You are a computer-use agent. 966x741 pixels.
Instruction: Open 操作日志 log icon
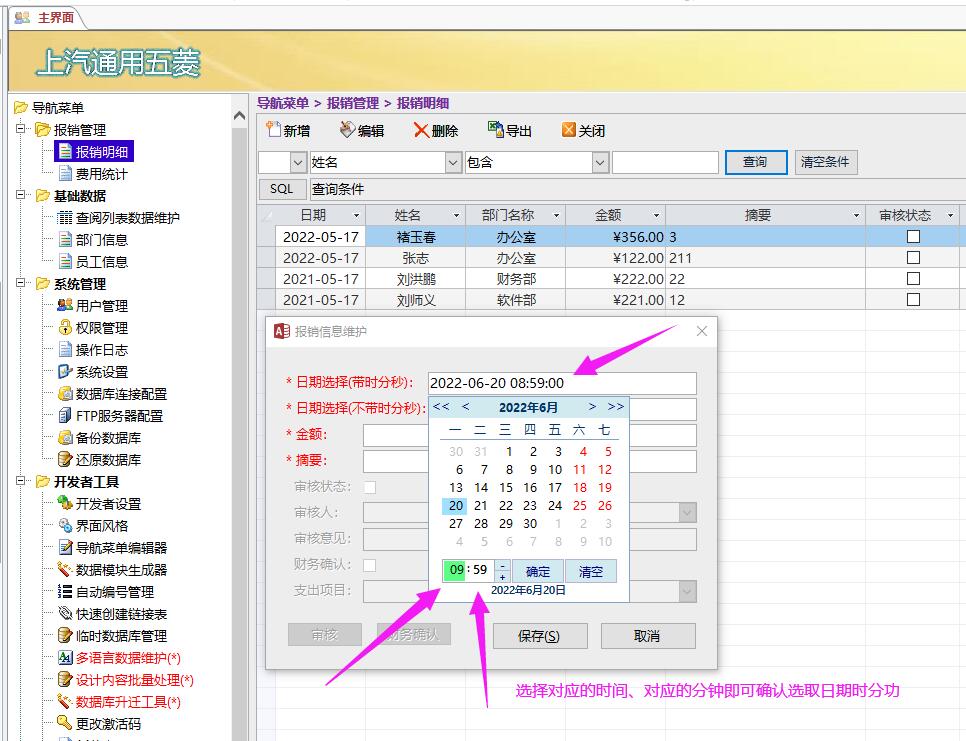[65, 350]
